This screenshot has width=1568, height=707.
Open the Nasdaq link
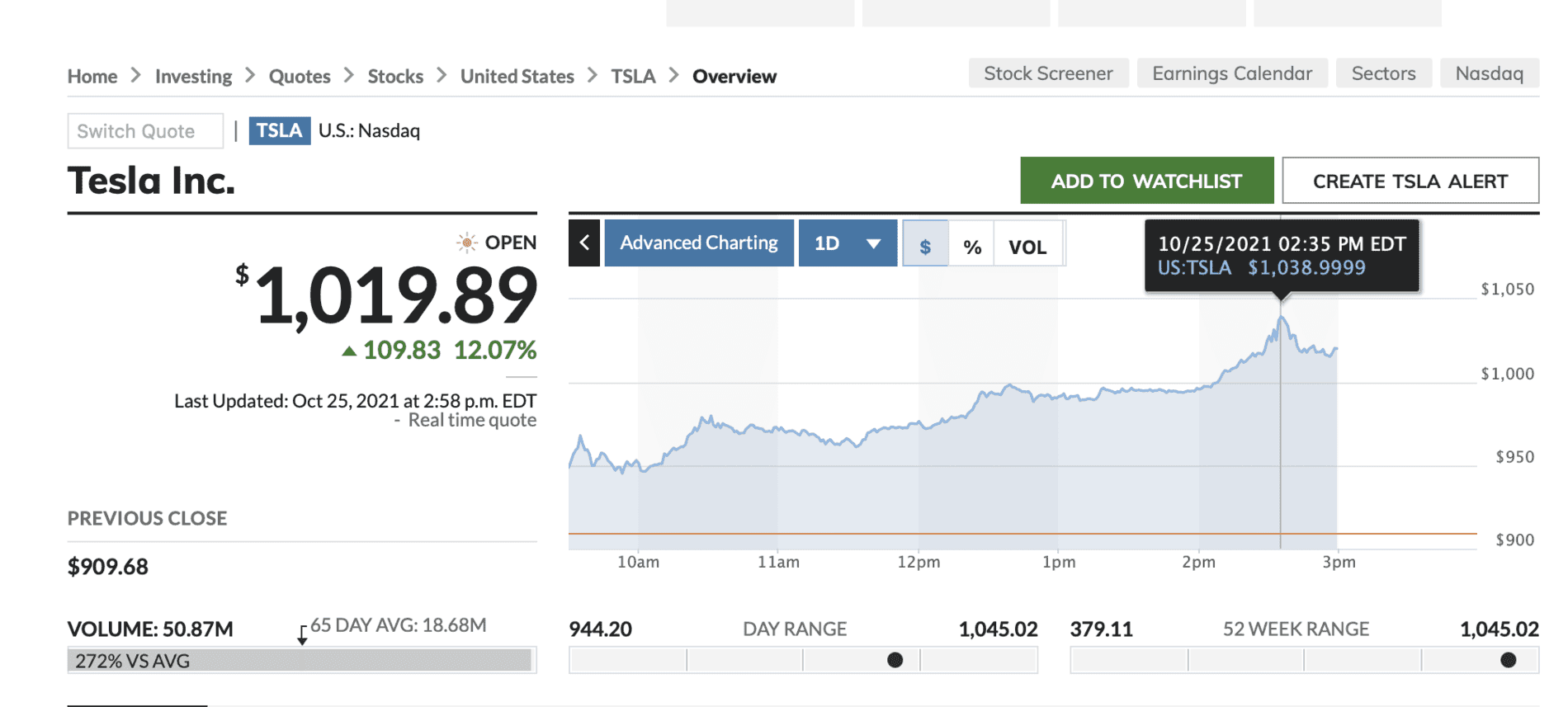[1489, 73]
